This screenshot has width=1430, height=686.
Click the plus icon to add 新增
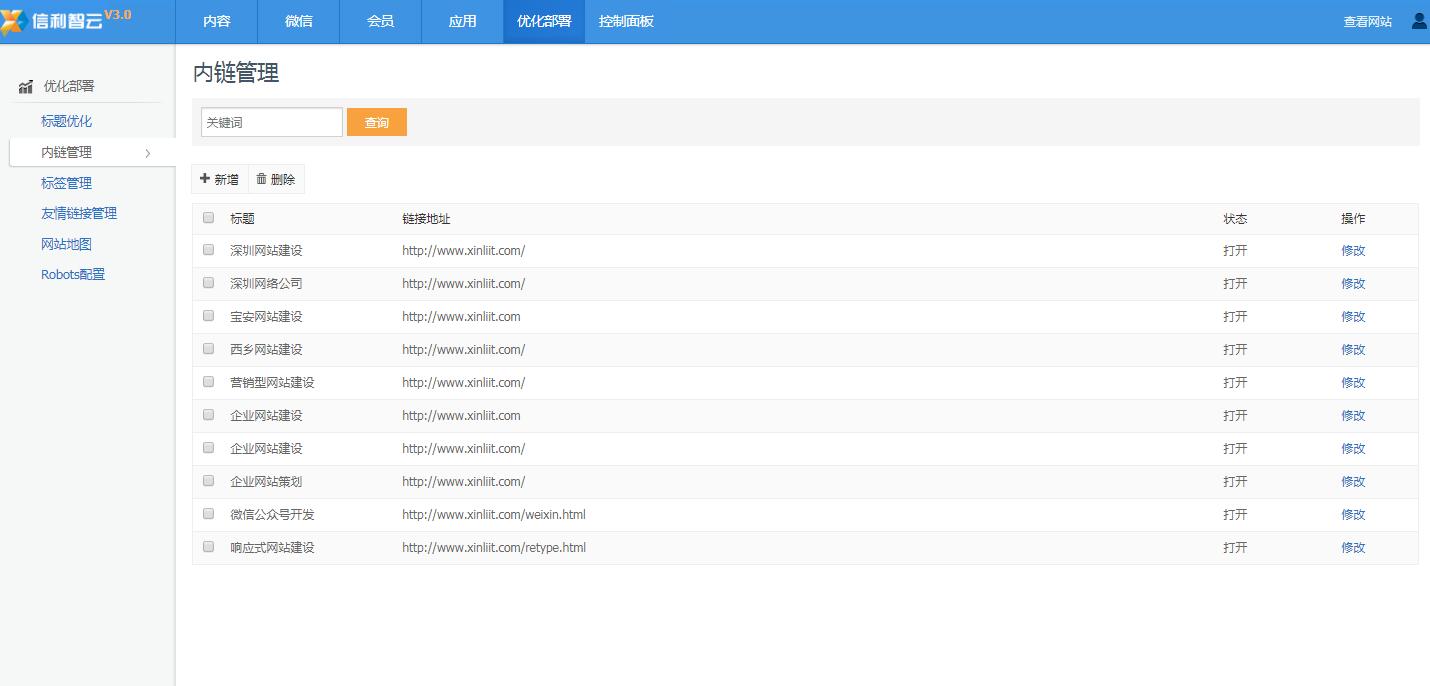pos(205,179)
